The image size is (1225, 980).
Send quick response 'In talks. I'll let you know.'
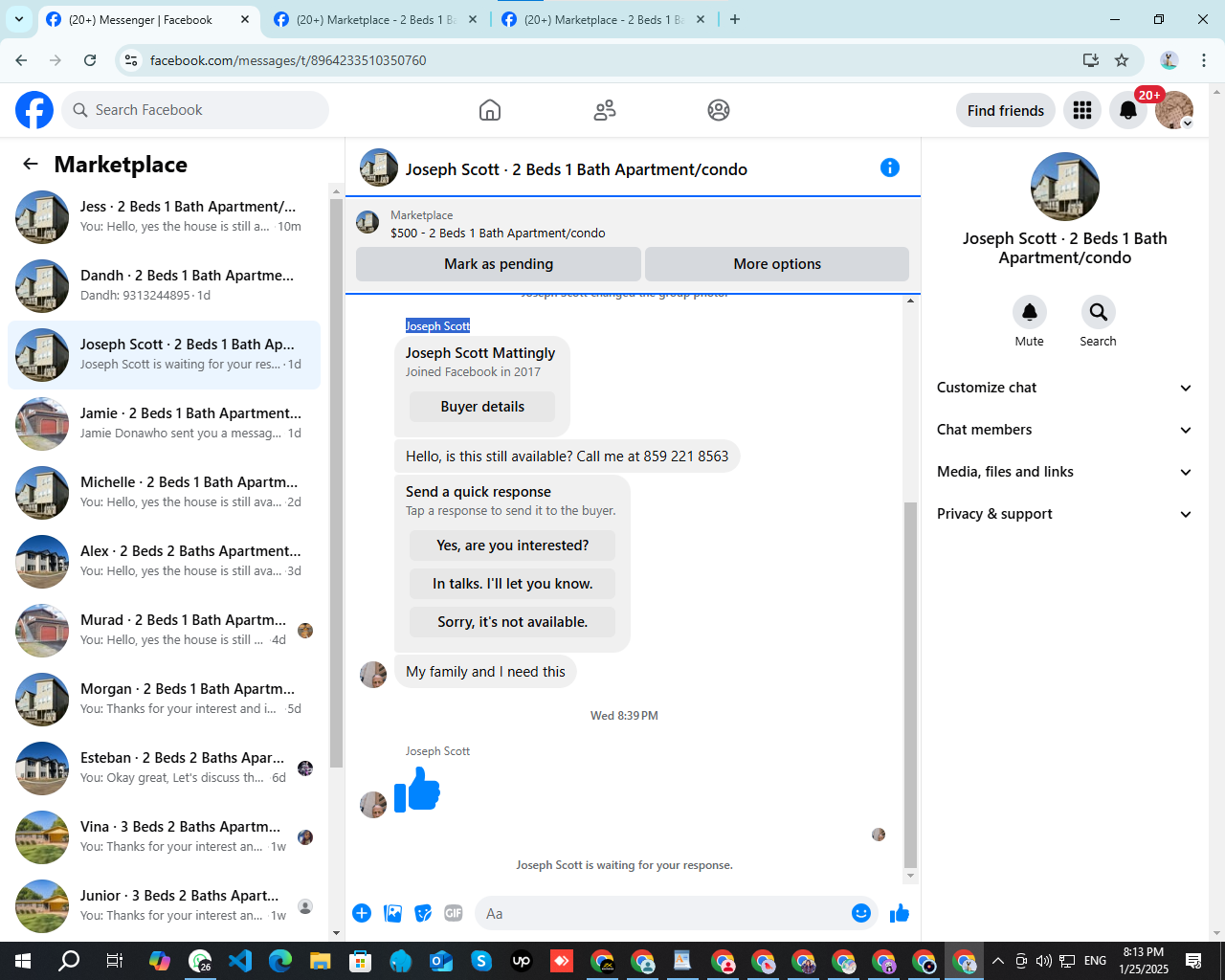[x=513, y=584]
